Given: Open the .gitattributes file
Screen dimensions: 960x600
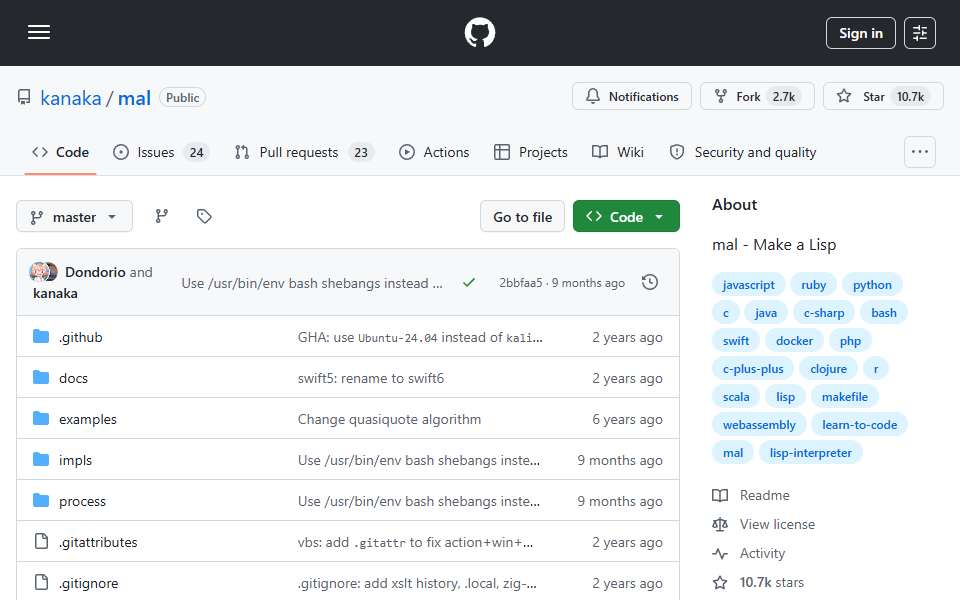Looking at the screenshot, I should (x=98, y=542).
